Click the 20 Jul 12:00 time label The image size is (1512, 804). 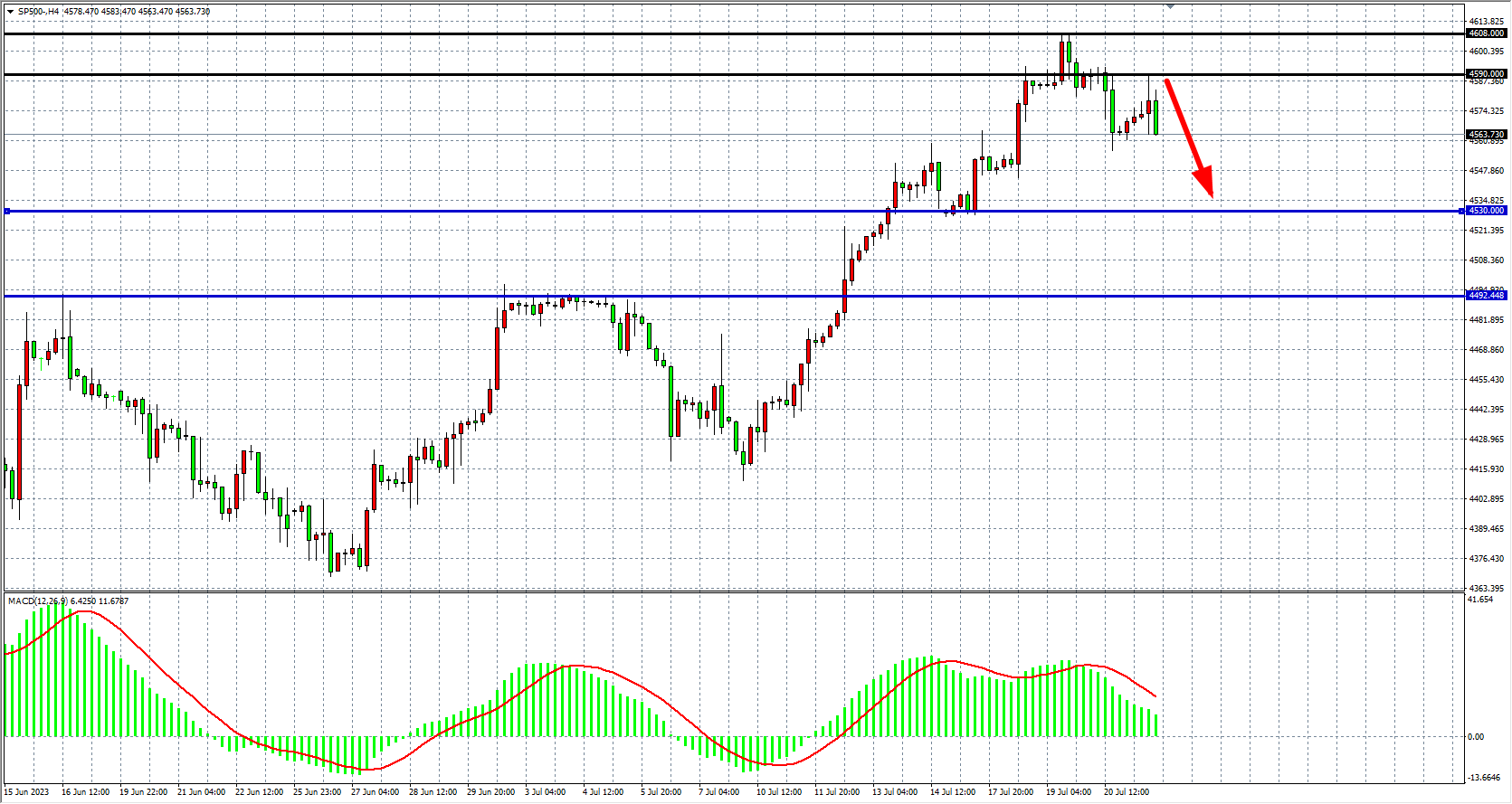1127,792
